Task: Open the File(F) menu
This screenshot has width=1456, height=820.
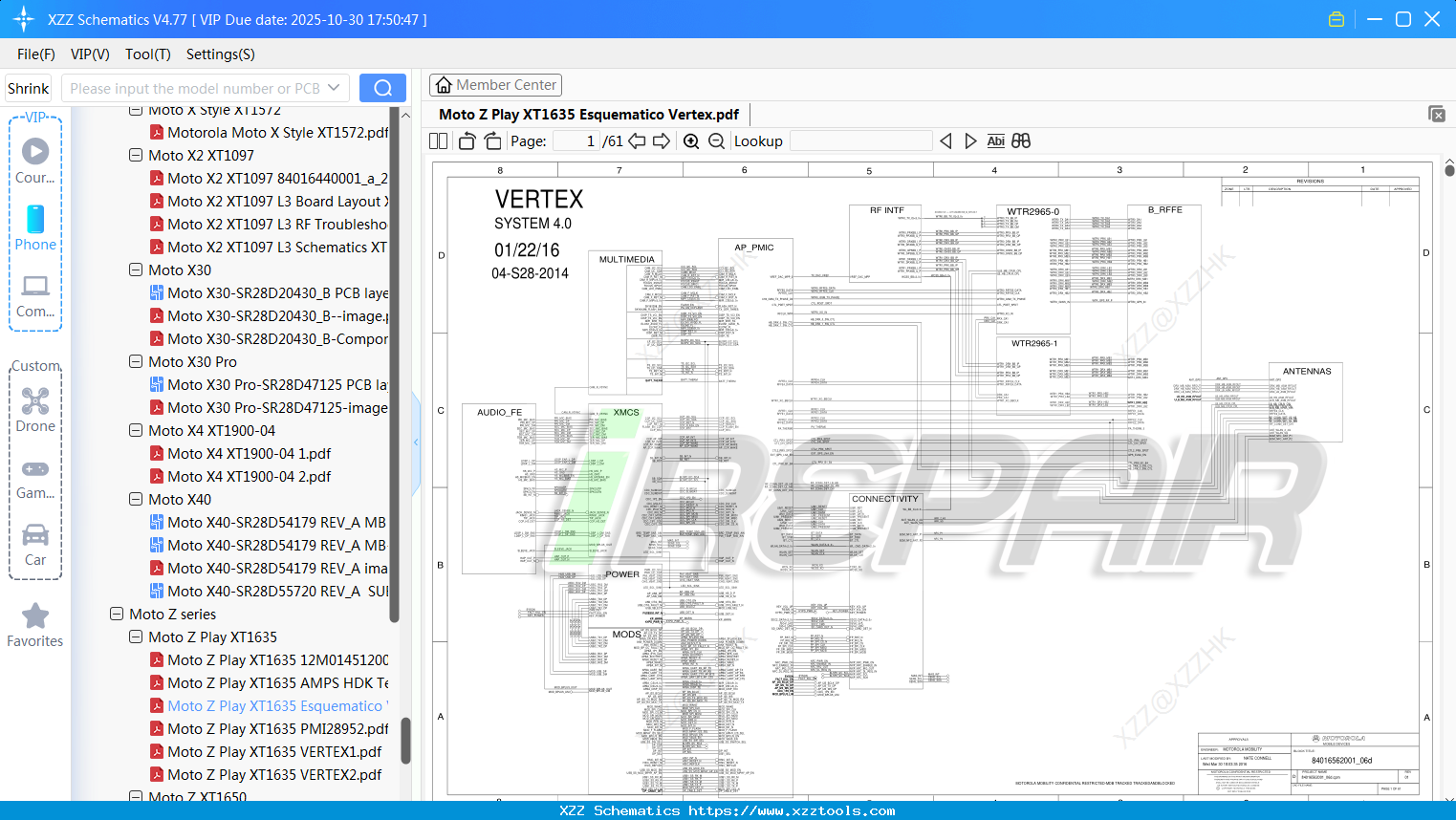Action: pos(36,54)
